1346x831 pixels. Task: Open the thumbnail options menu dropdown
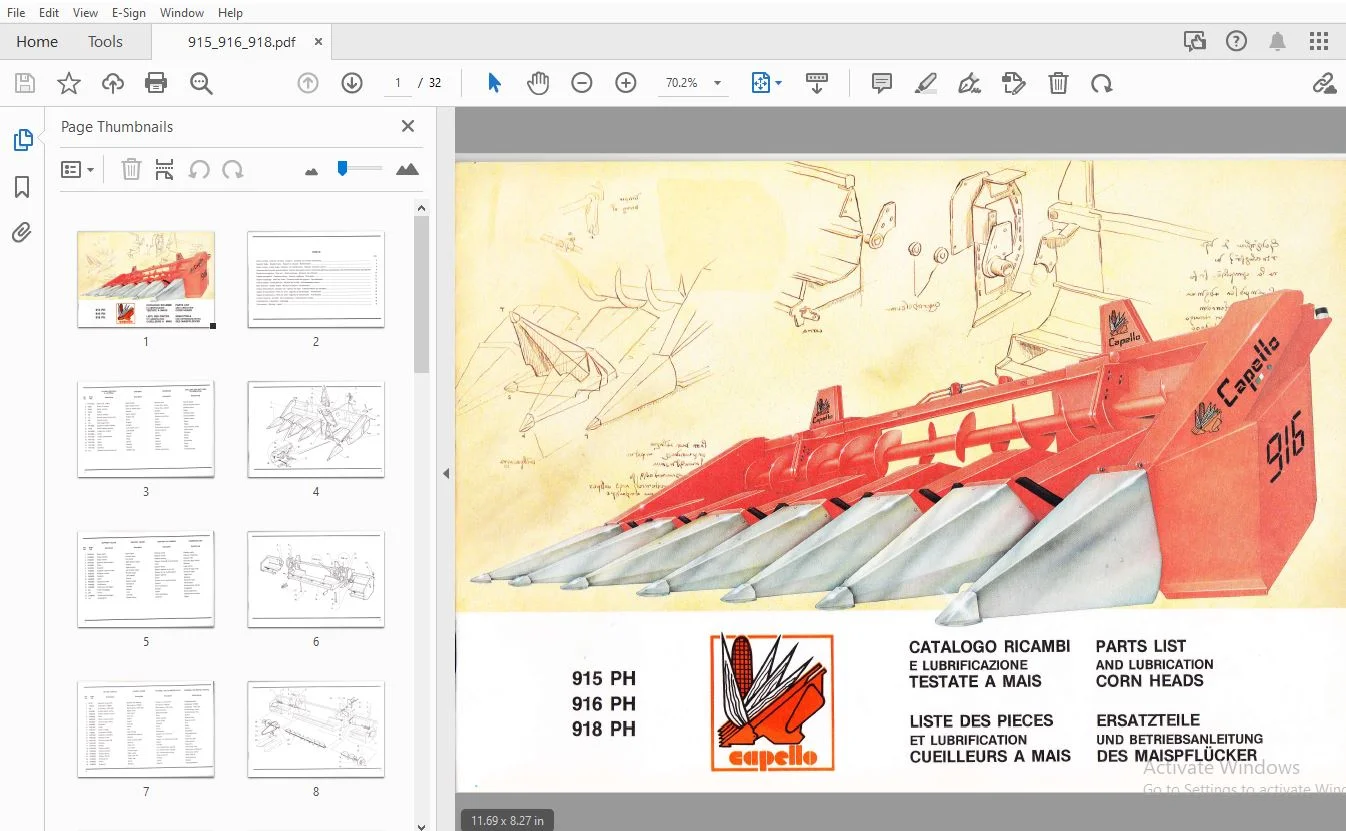coord(78,169)
